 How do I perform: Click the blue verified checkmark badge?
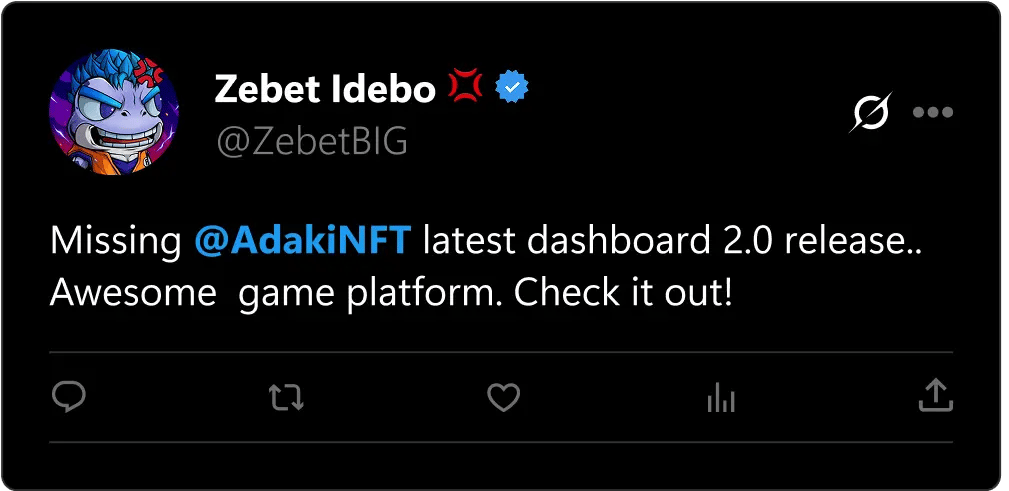pyautogui.click(x=512, y=88)
